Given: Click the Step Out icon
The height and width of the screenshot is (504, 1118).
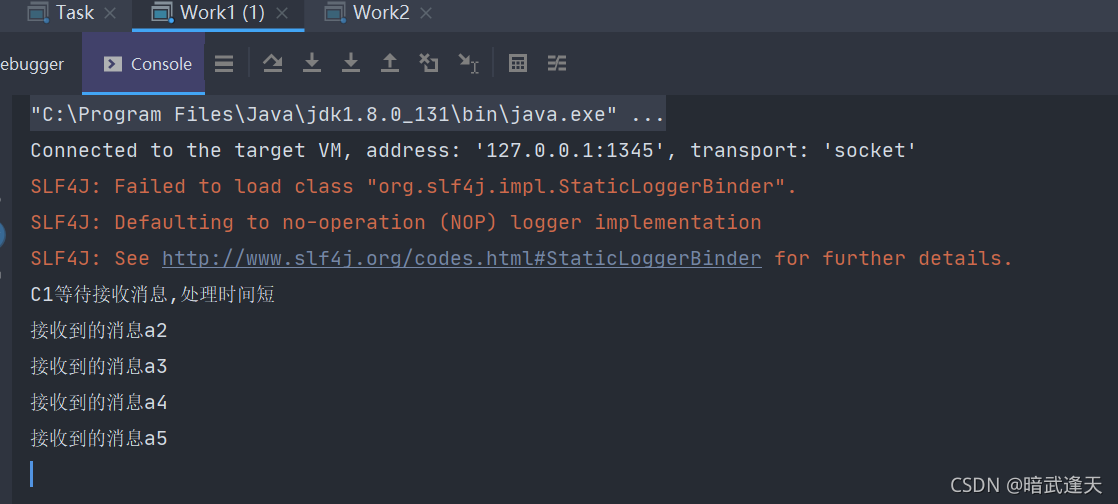Looking at the screenshot, I should pyautogui.click(x=389, y=63).
